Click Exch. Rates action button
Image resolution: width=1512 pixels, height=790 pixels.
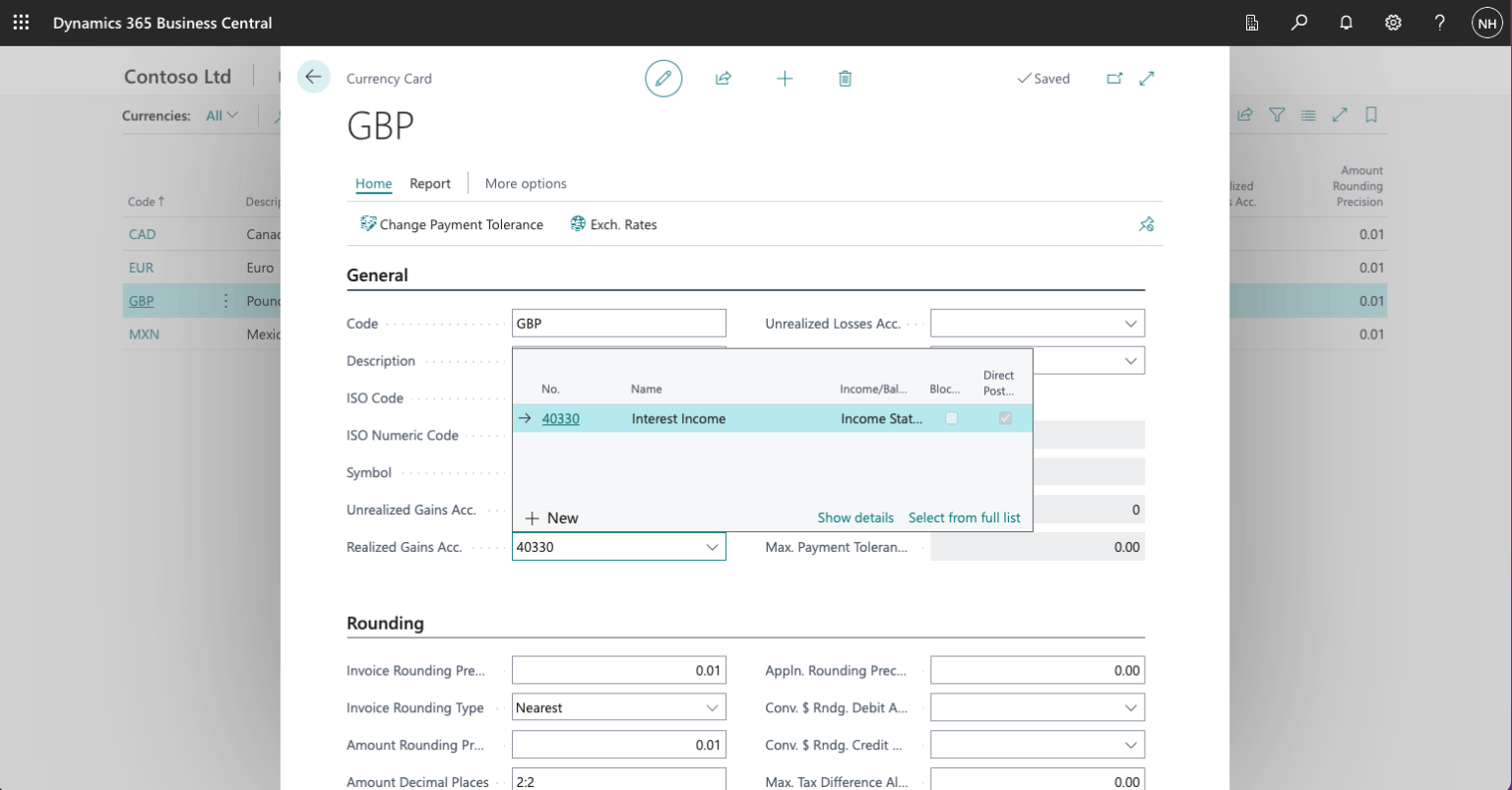pos(614,224)
